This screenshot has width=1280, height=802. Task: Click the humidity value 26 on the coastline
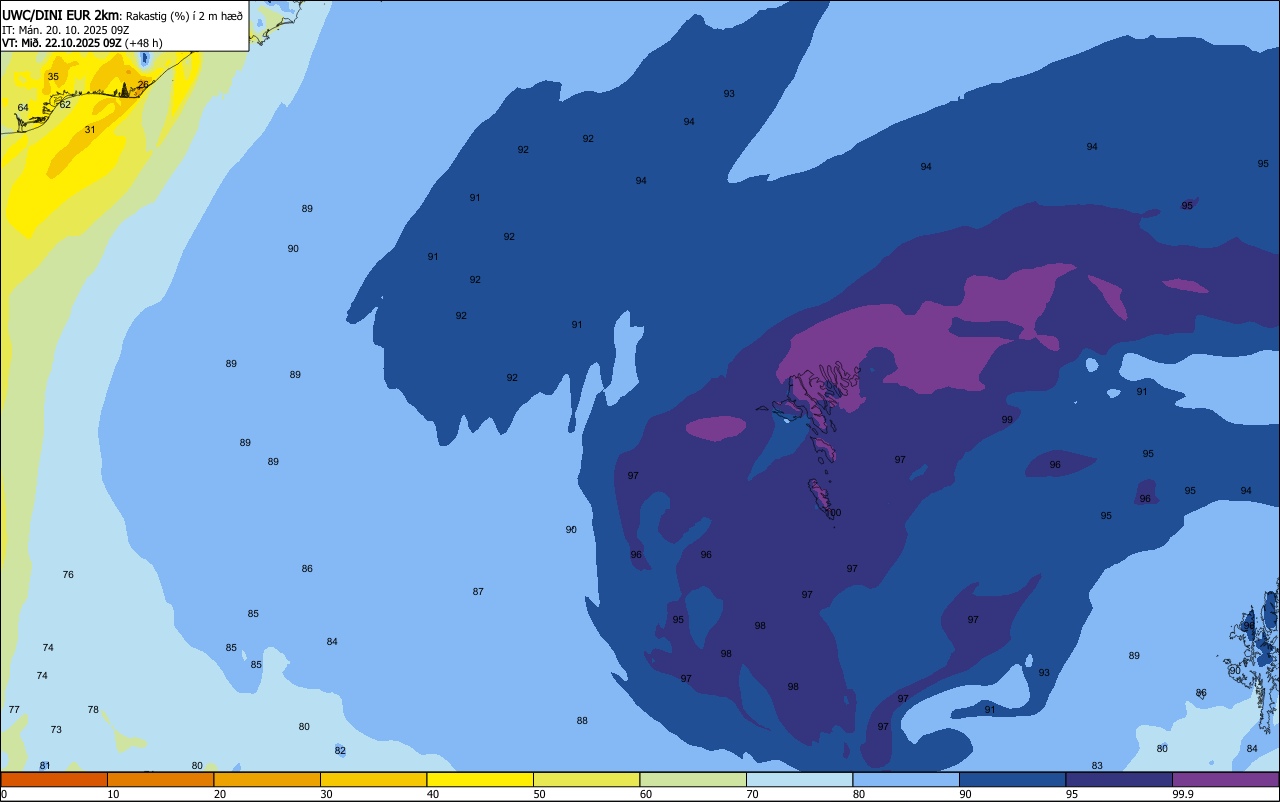143,85
